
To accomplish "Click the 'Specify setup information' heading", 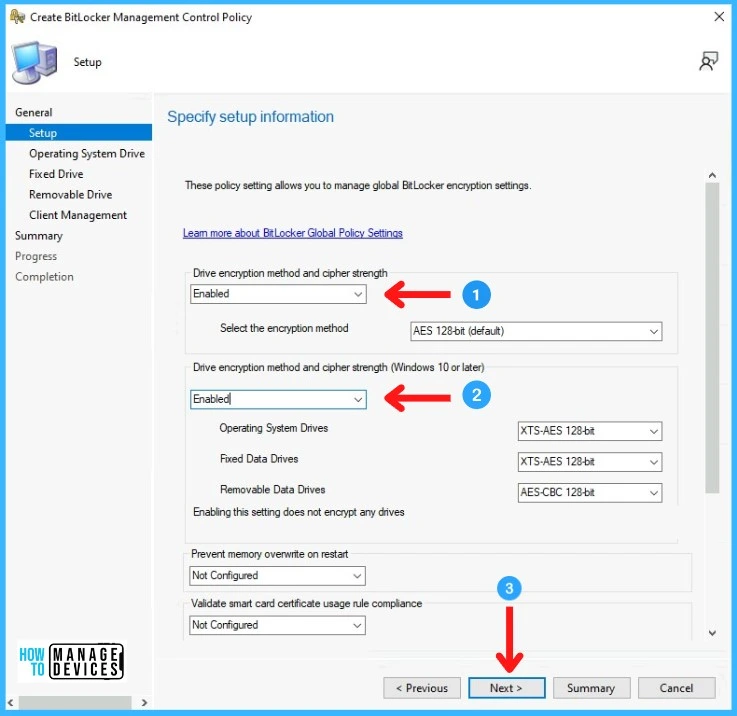I will pyautogui.click(x=251, y=117).
